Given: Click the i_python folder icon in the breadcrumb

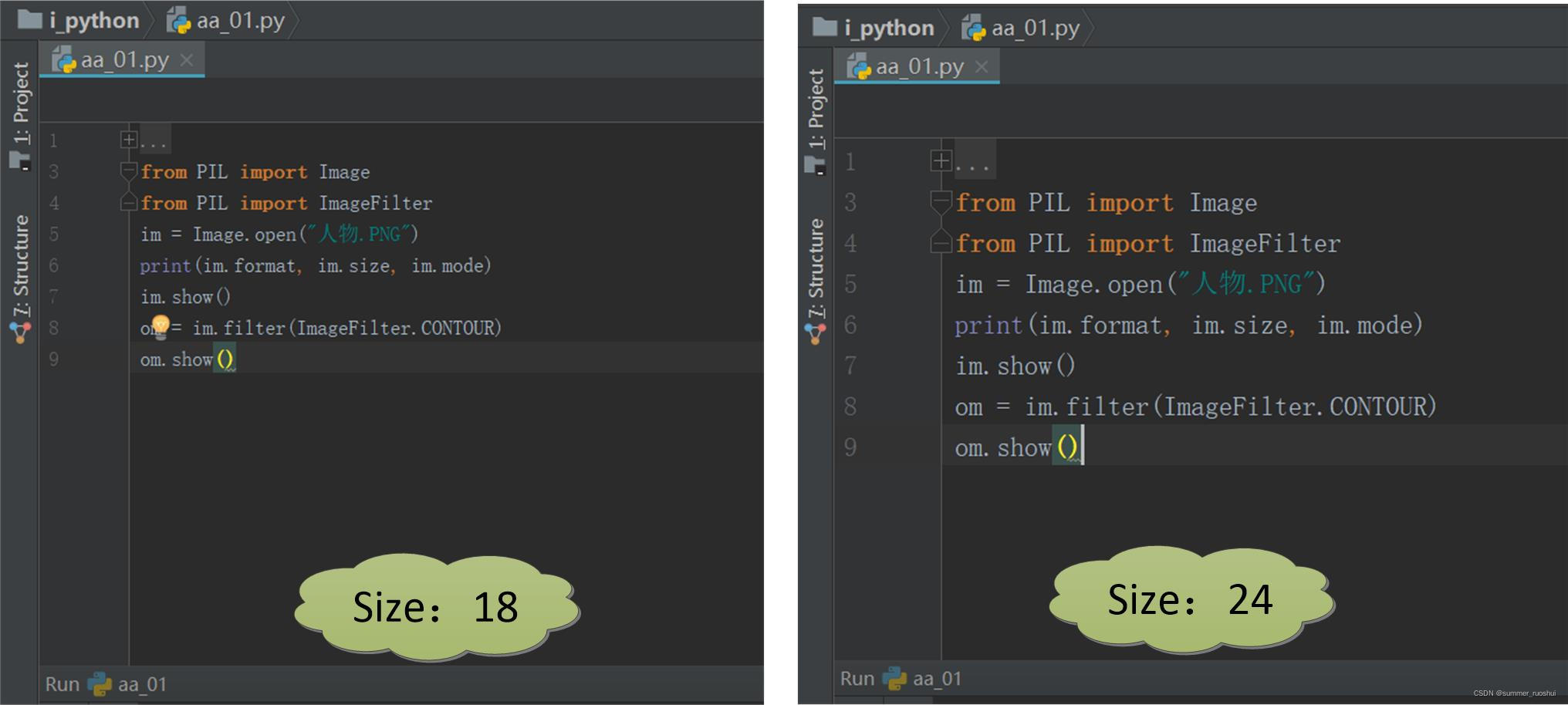Looking at the screenshot, I should [x=29, y=21].
